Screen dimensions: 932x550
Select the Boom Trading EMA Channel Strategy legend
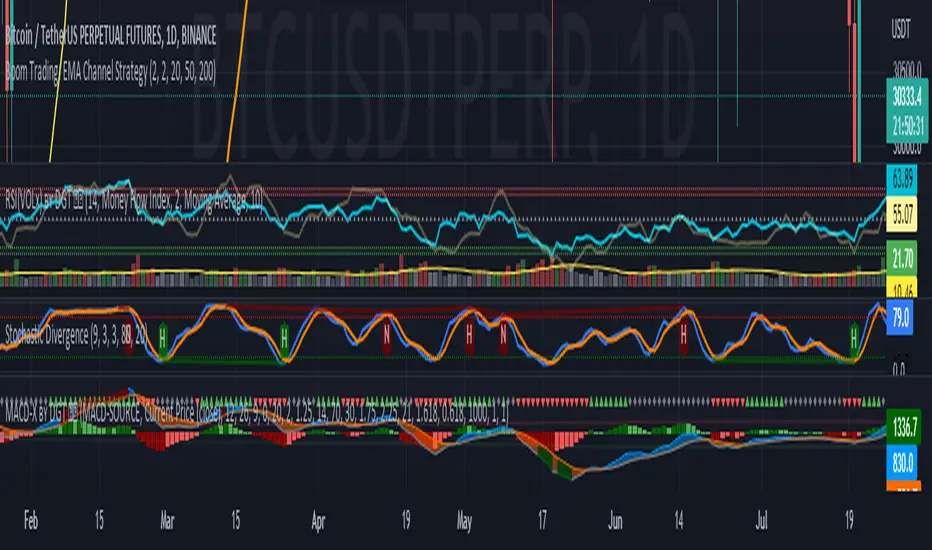[111, 73]
